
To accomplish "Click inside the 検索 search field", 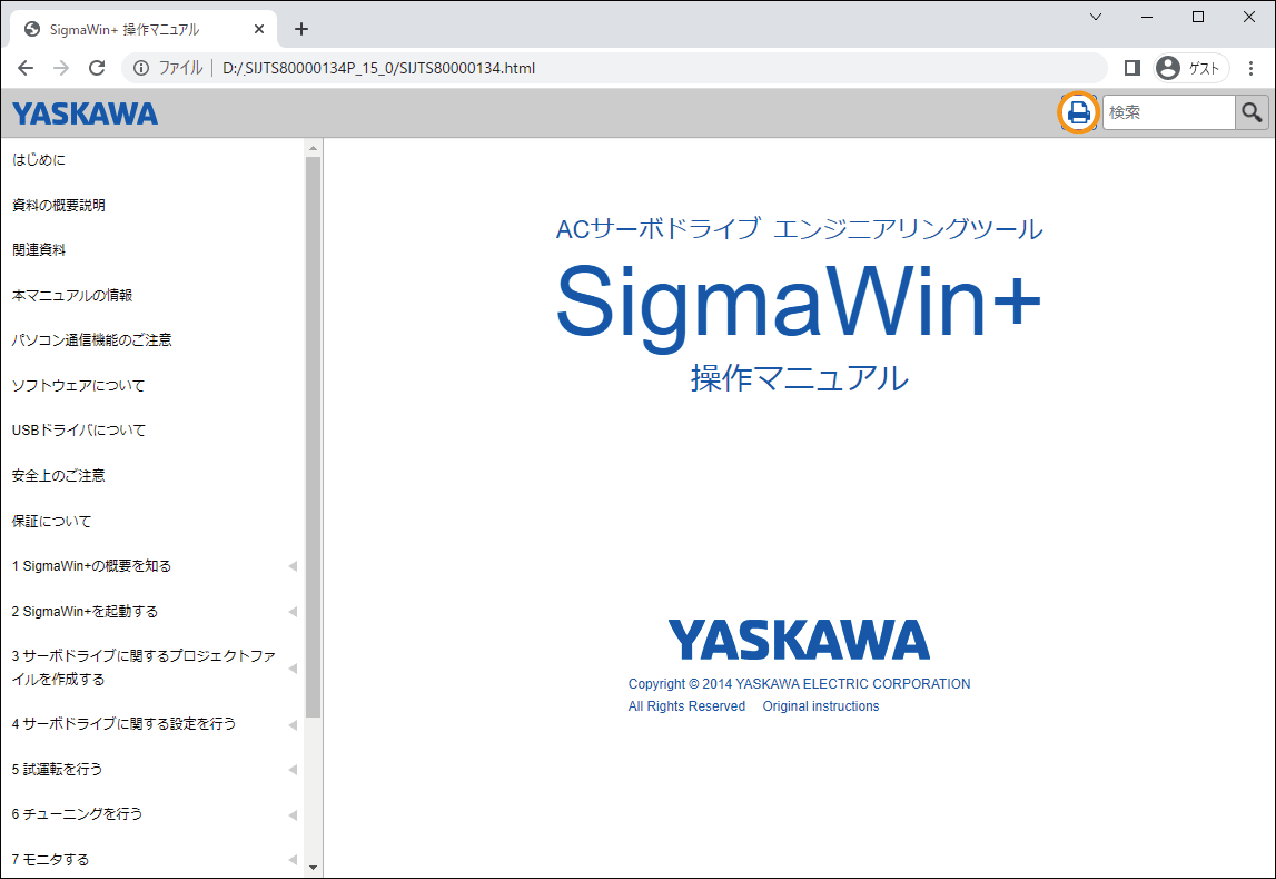I will [x=1168, y=112].
